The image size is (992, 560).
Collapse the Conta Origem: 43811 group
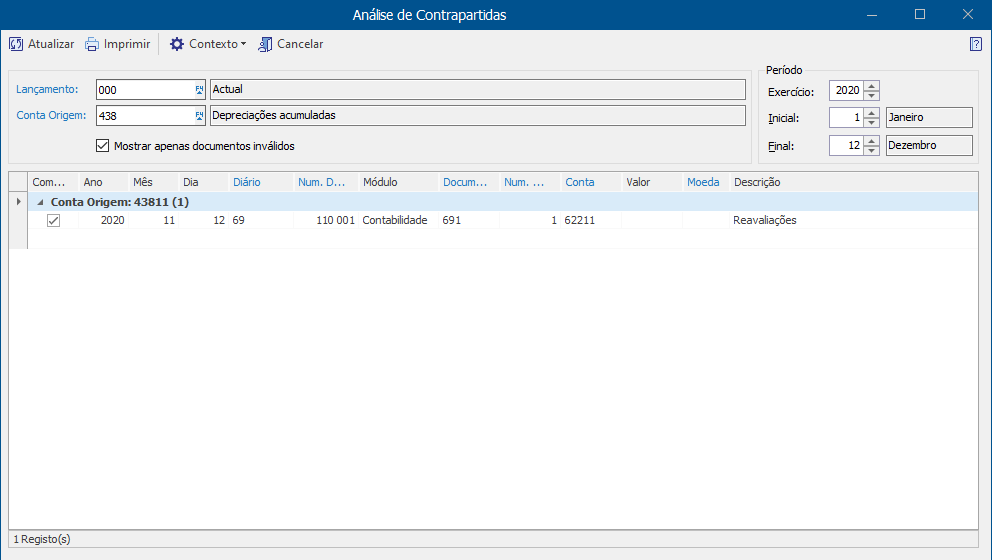coord(40,202)
